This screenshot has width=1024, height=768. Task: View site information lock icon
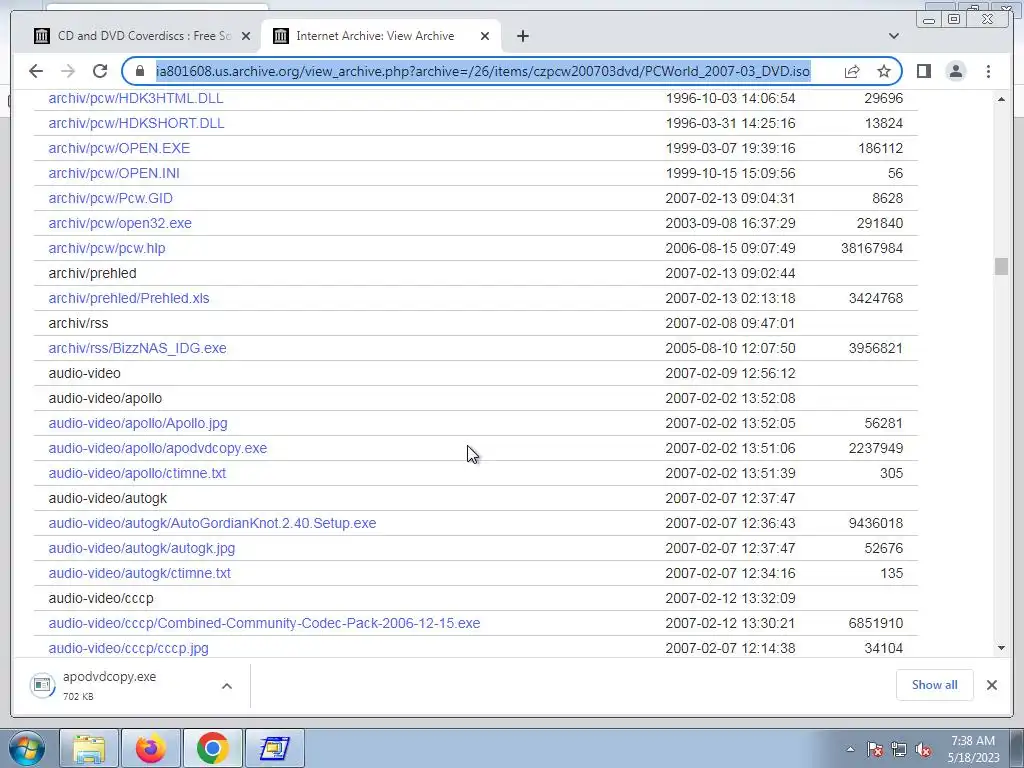[139, 71]
